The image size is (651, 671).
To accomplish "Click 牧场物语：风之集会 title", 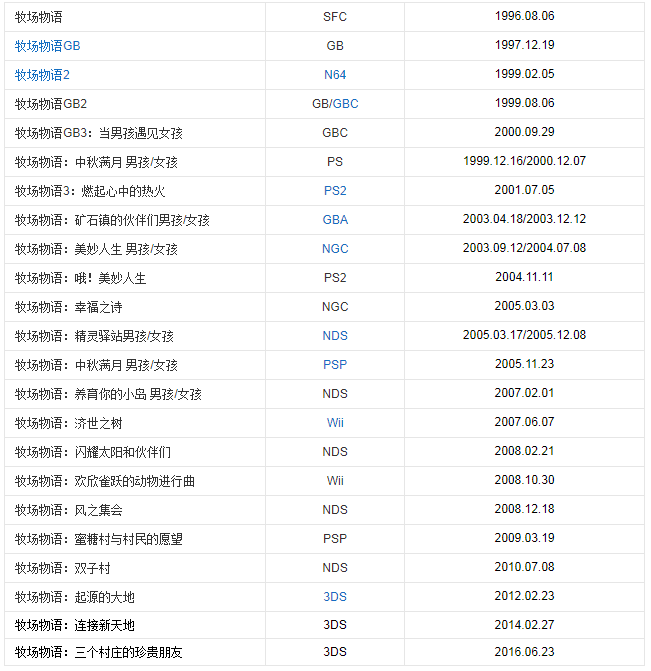I will 68,510.
